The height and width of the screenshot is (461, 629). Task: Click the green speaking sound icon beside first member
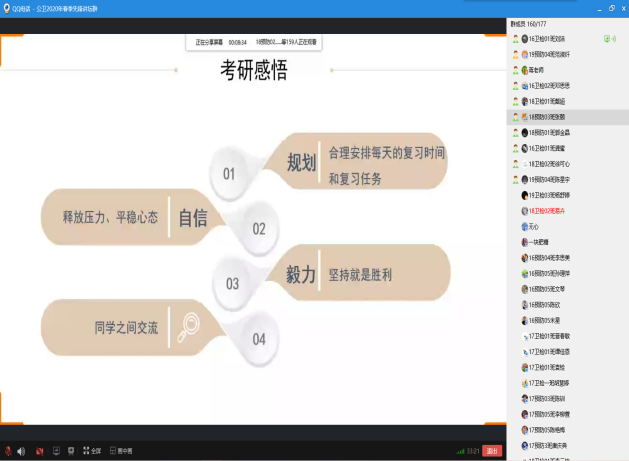click(x=614, y=39)
